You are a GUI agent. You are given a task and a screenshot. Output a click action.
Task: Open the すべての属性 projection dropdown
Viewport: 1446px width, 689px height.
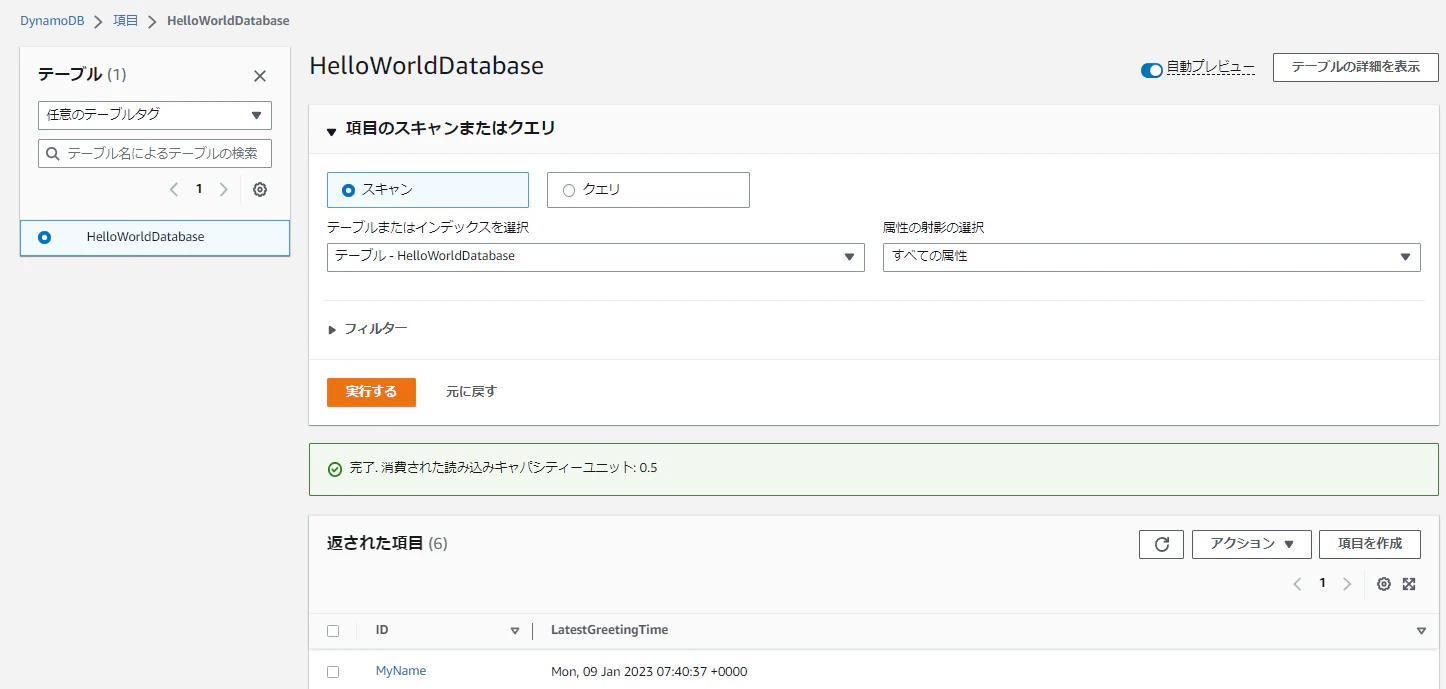tap(1152, 257)
